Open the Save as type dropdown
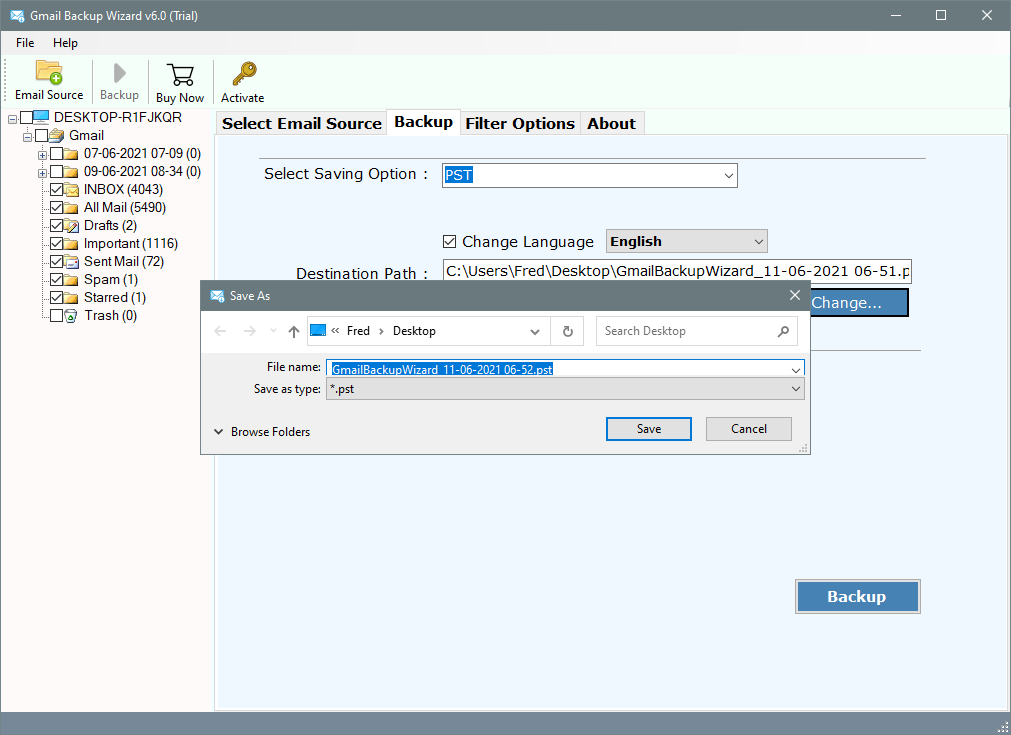The height and width of the screenshot is (735, 1011). tap(796, 389)
